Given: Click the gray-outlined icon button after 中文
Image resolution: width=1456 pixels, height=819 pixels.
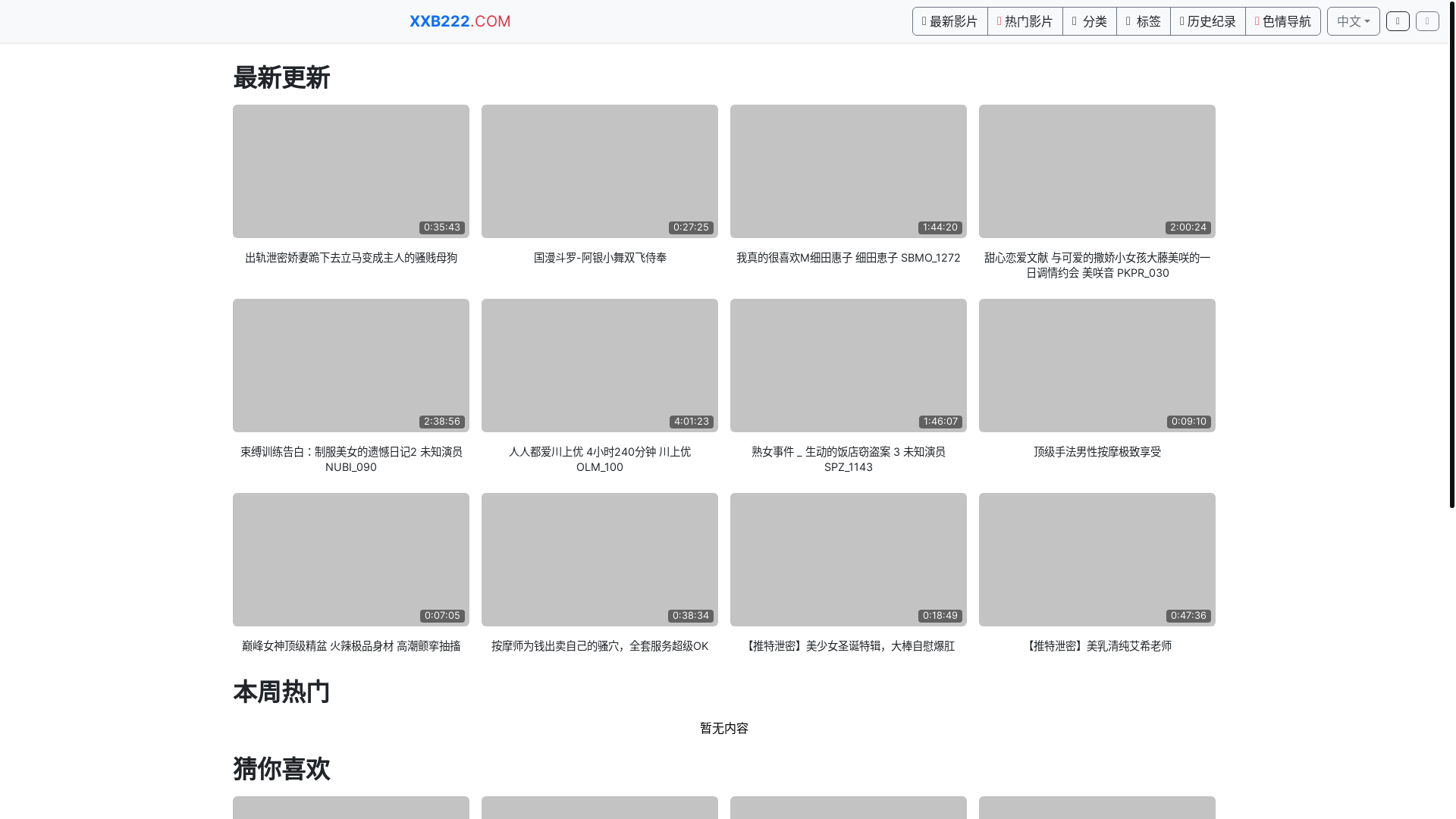Looking at the screenshot, I should 1427,21.
